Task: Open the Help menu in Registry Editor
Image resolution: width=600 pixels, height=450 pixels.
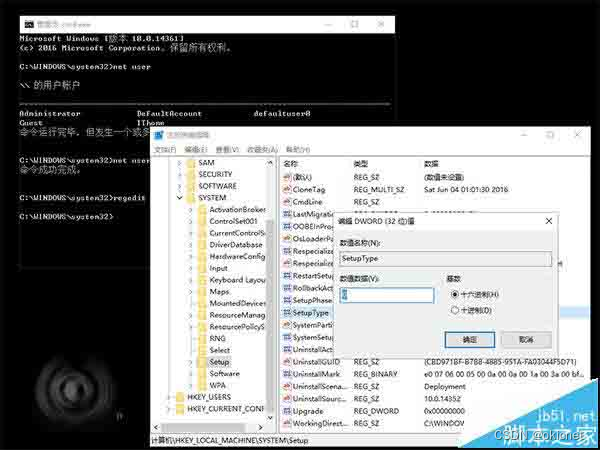Action: tap(298, 149)
